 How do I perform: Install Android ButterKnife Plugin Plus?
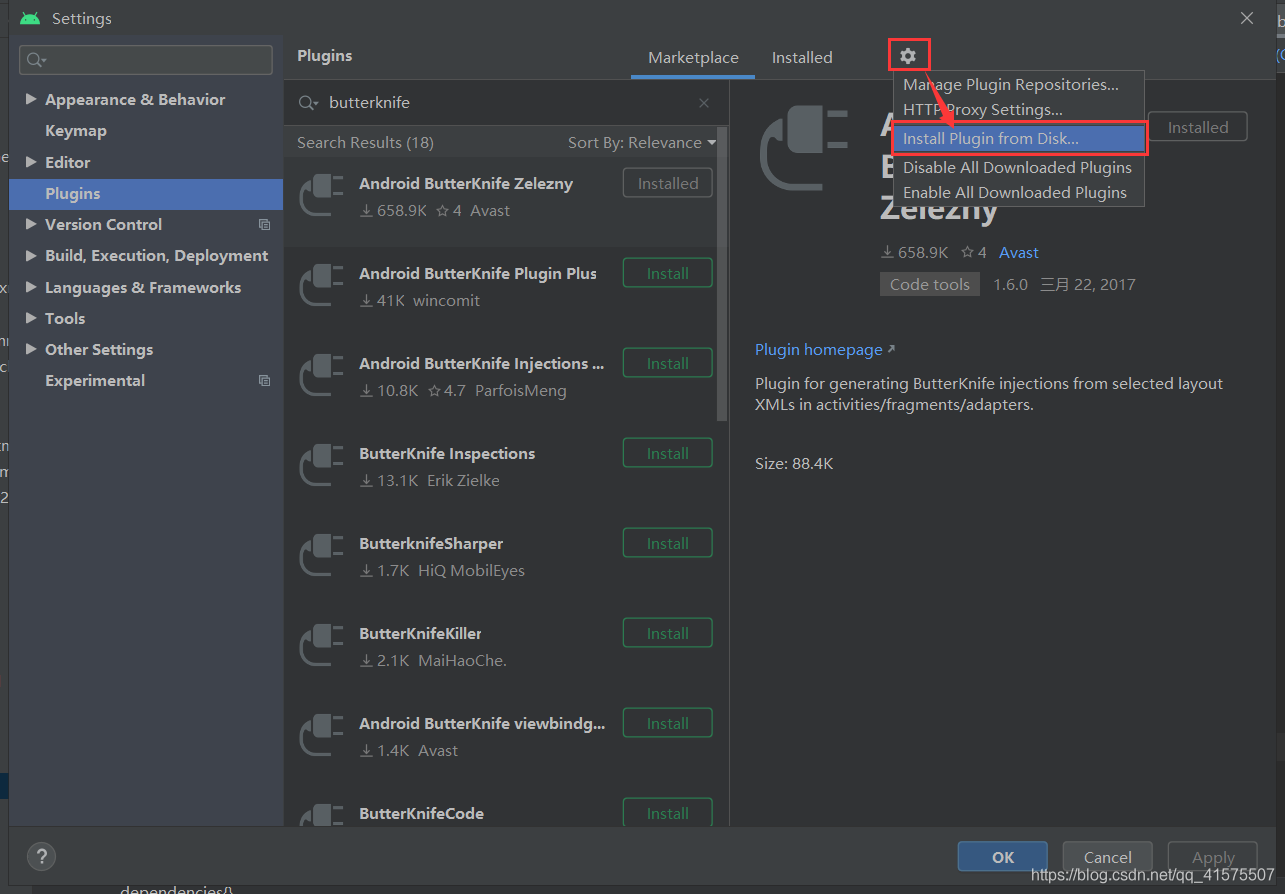point(667,273)
